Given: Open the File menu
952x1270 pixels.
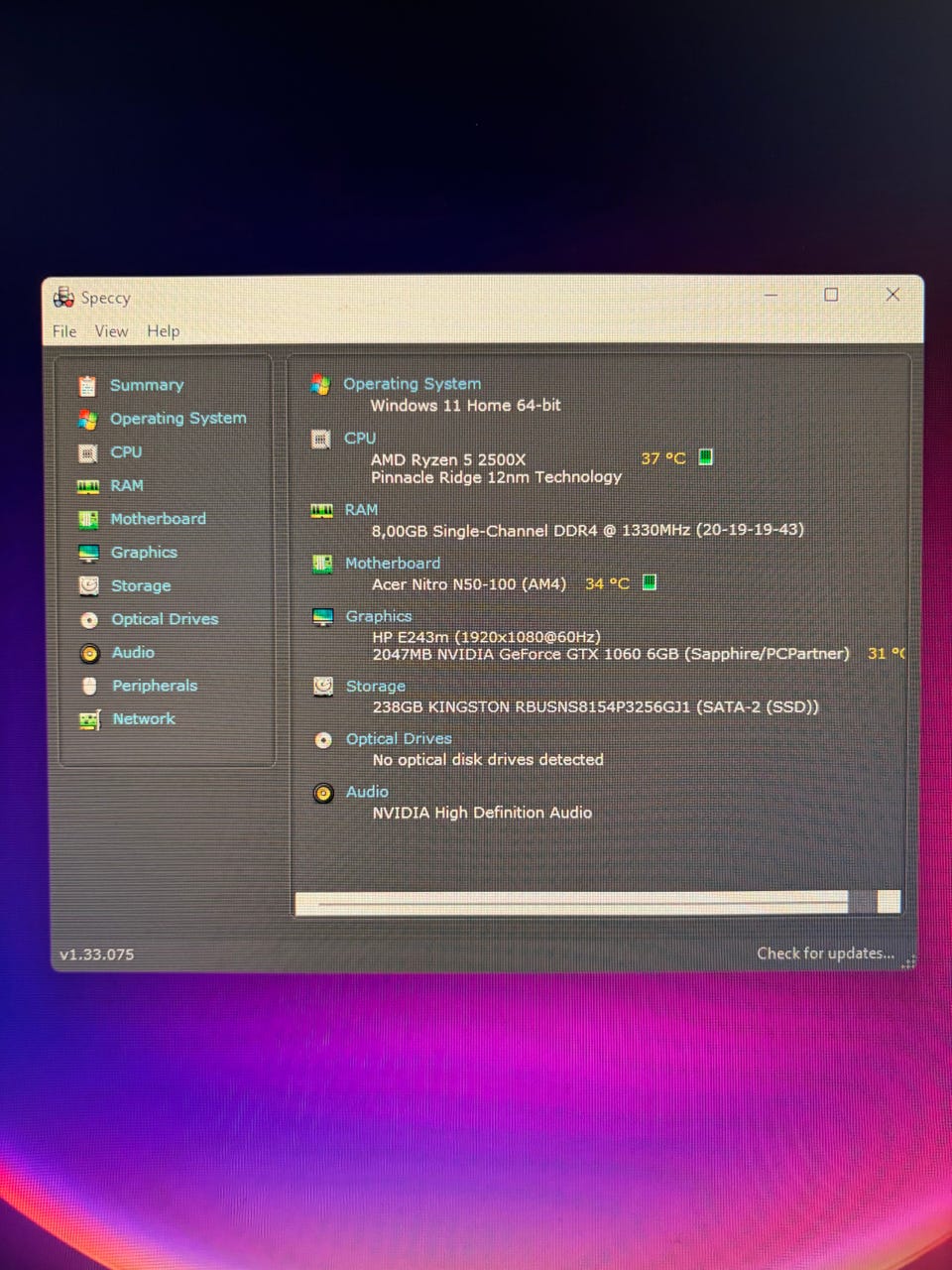Looking at the screenshot, I should (64, 331).
